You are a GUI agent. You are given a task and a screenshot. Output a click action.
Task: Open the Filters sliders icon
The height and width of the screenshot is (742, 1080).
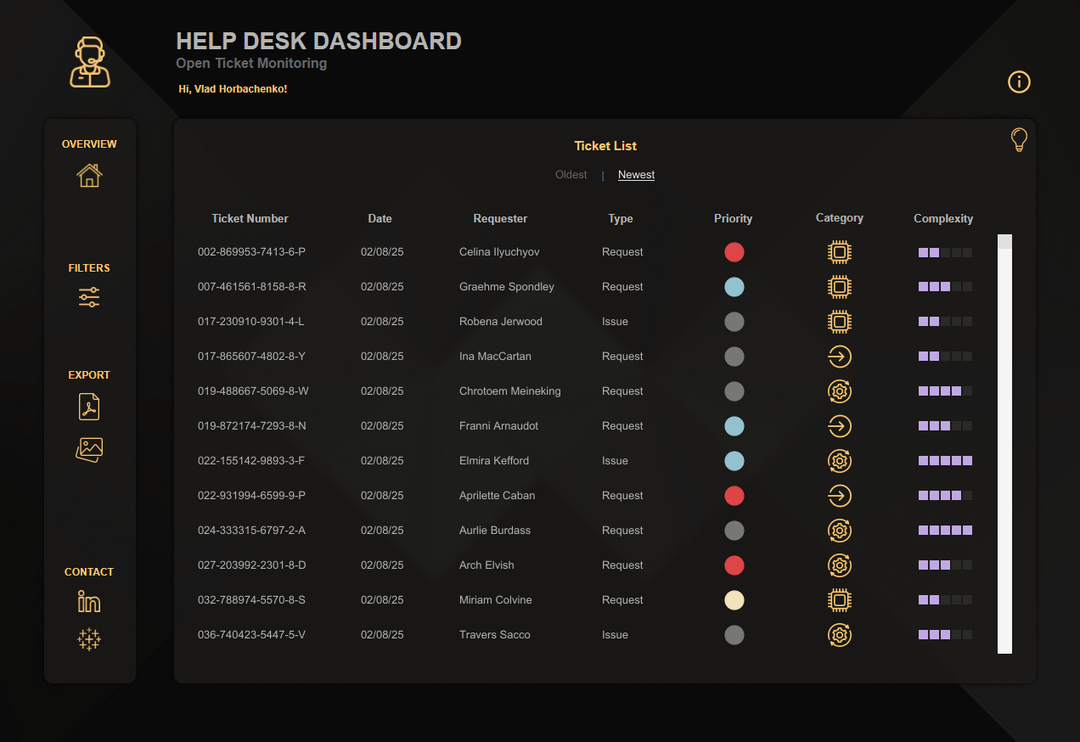point(89,297)
